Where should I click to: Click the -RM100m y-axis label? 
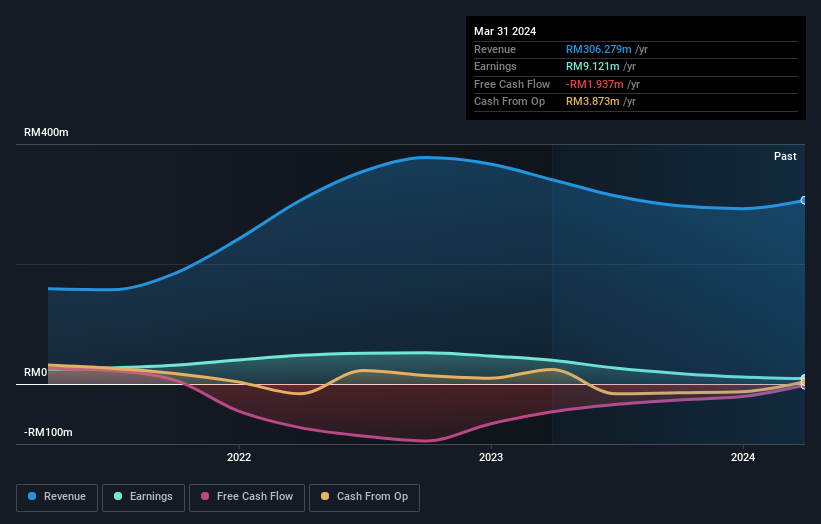pos(48,432)
